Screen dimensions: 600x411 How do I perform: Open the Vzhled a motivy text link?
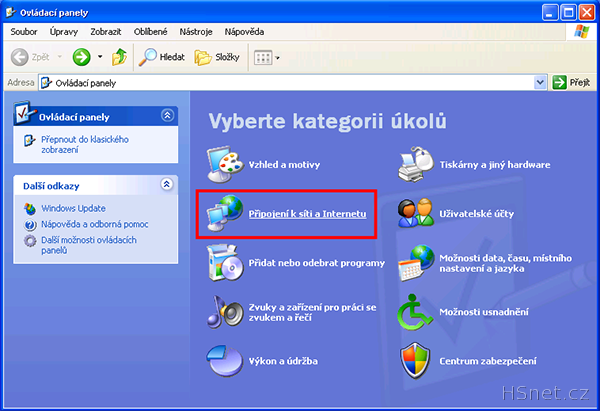[x=284, y=165]
